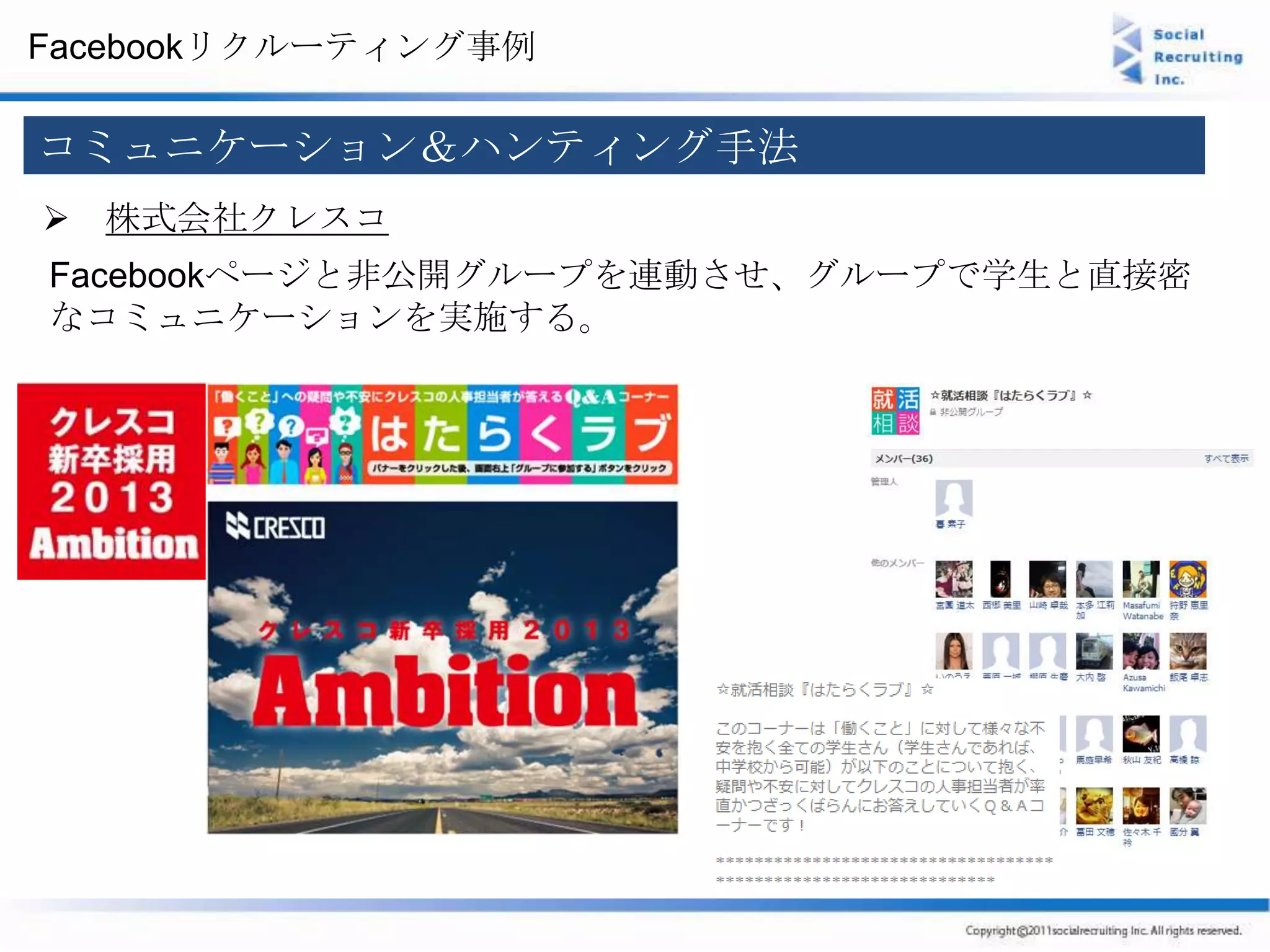
Task: Open the admin's default avatar above 喜 素子
Action: [x=954, y=498]
